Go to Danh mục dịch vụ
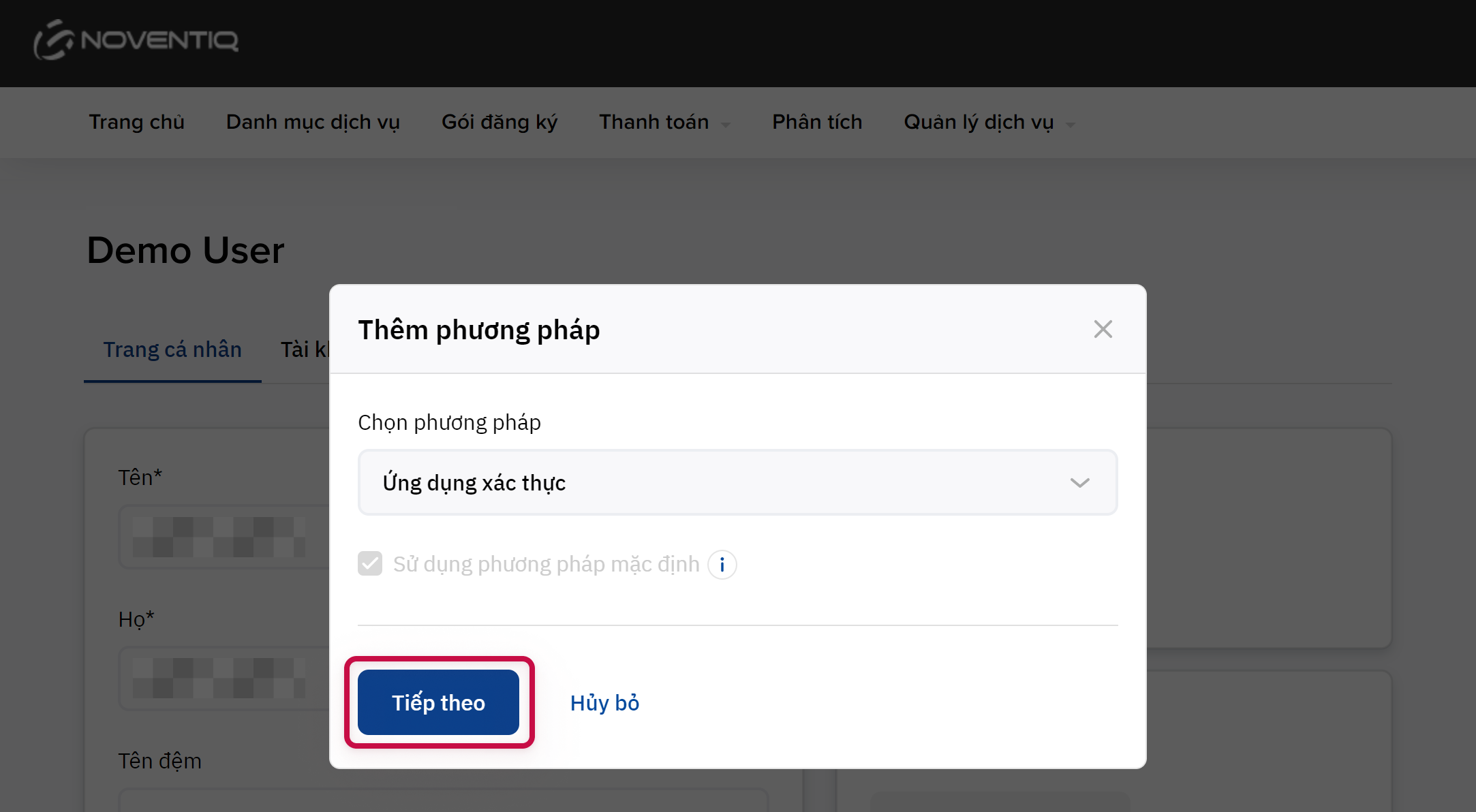1476x812 pixels. [313, 123]
